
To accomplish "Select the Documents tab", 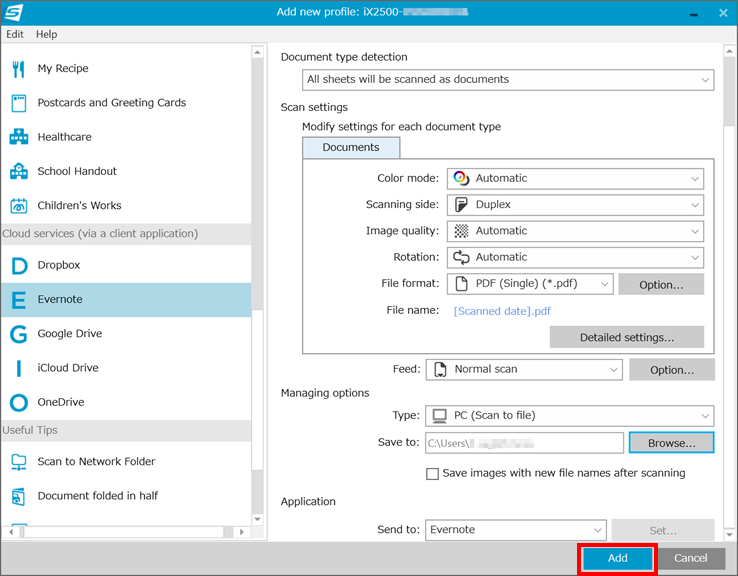I will pos(351,148).
